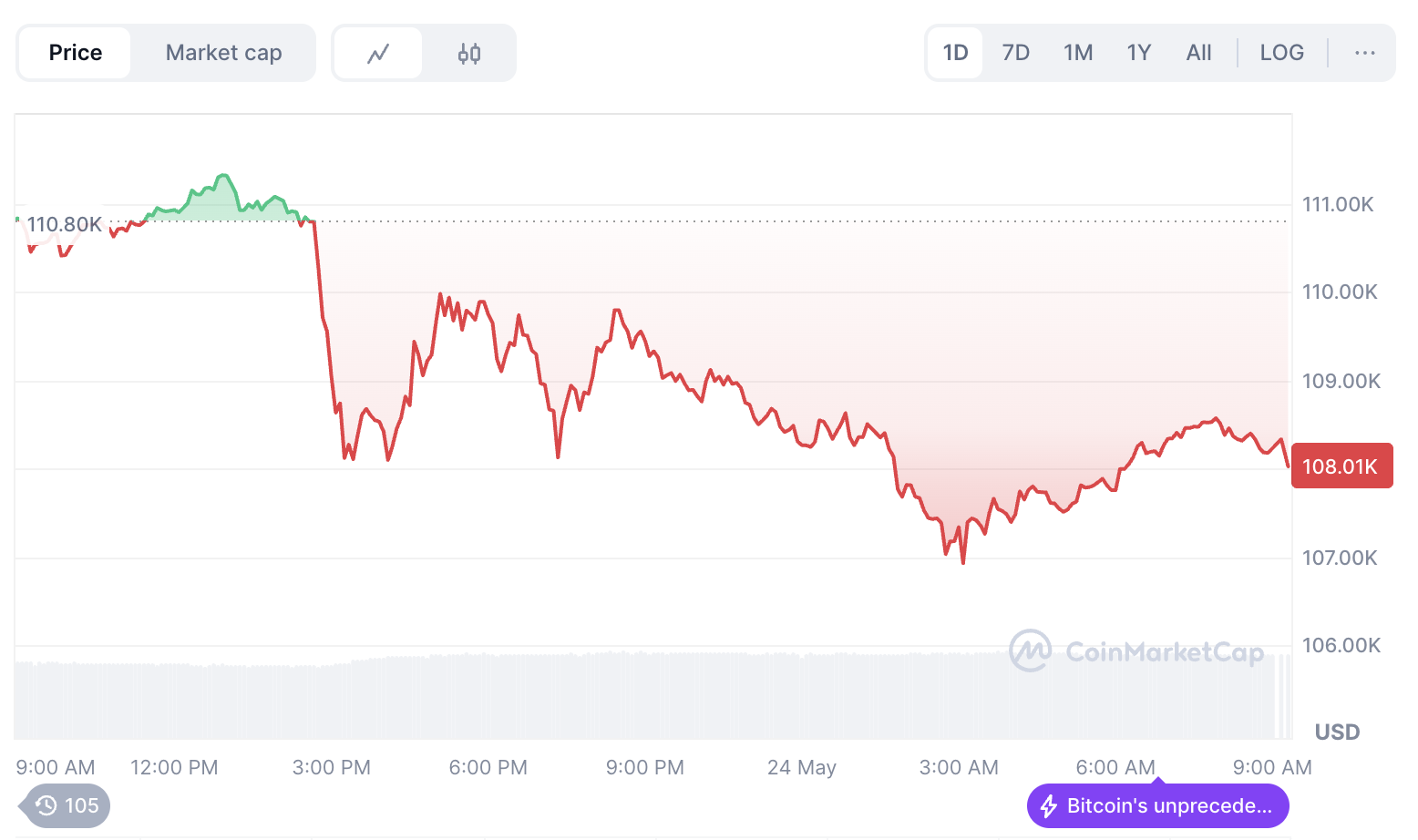This screenshot has height=840, width=1418.
Task: Switch to candlestick chart view
Action: tap(469, 54)
